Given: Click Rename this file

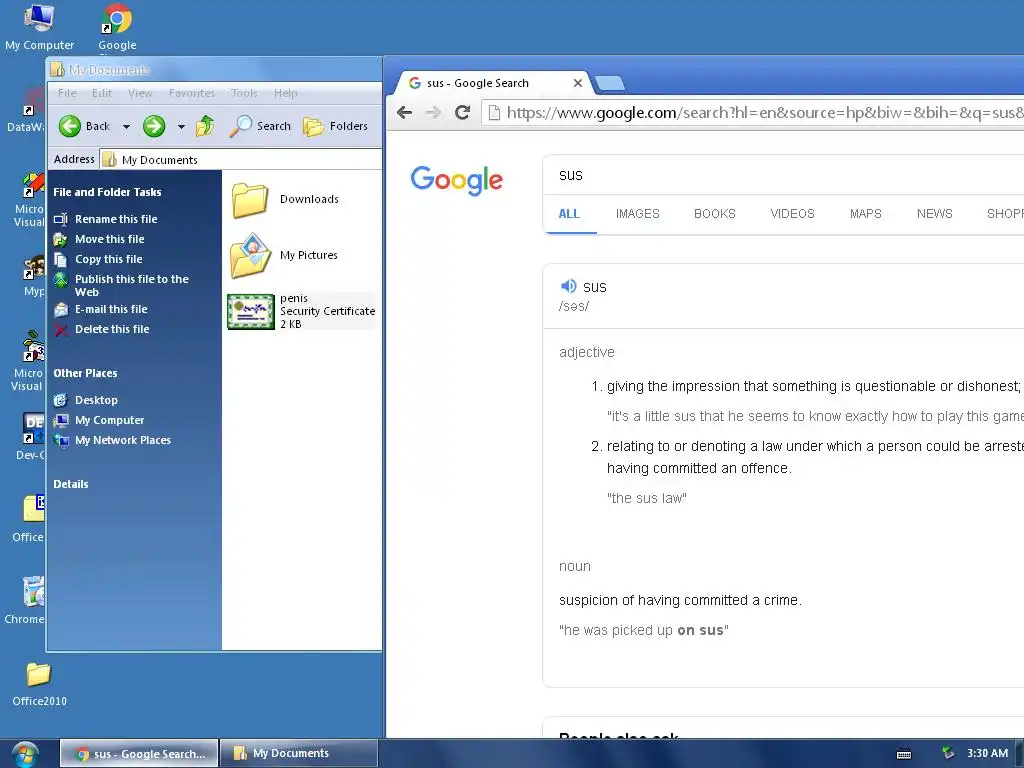Looking at the screenshot, I should pyautogui.click(x=116, y=219).
